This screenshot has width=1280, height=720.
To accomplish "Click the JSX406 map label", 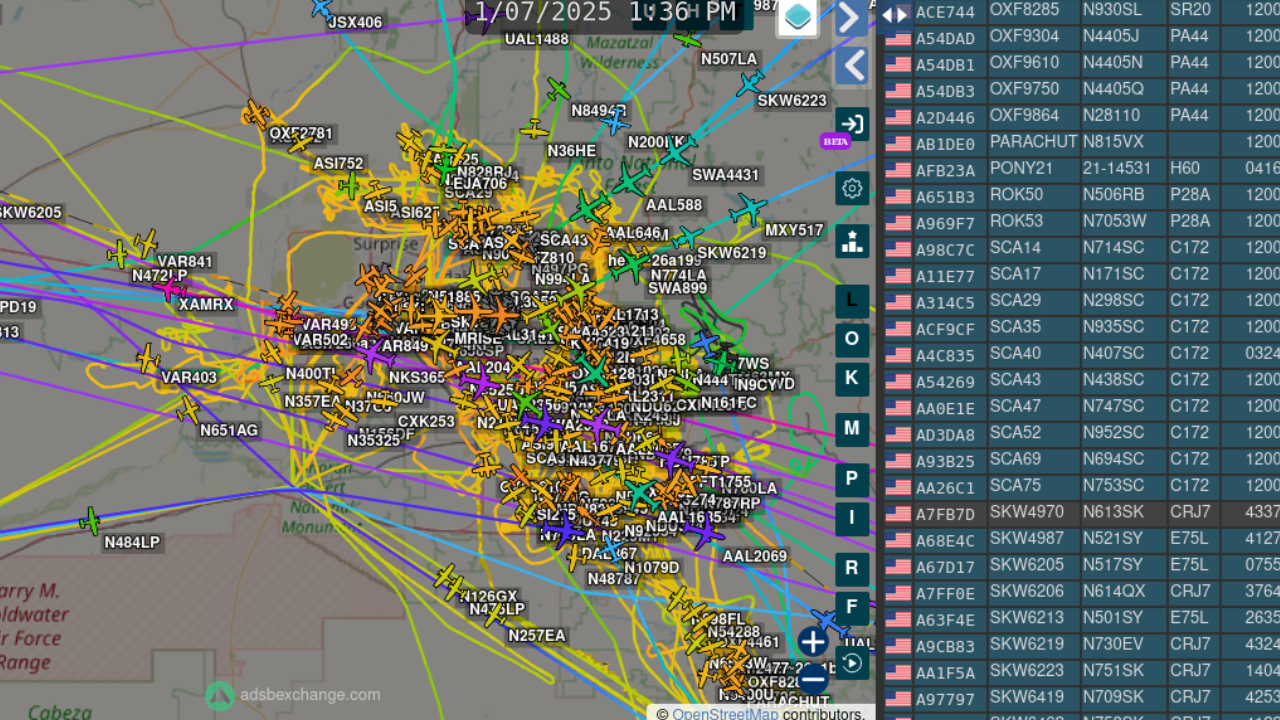I will [x=355, y=23].
